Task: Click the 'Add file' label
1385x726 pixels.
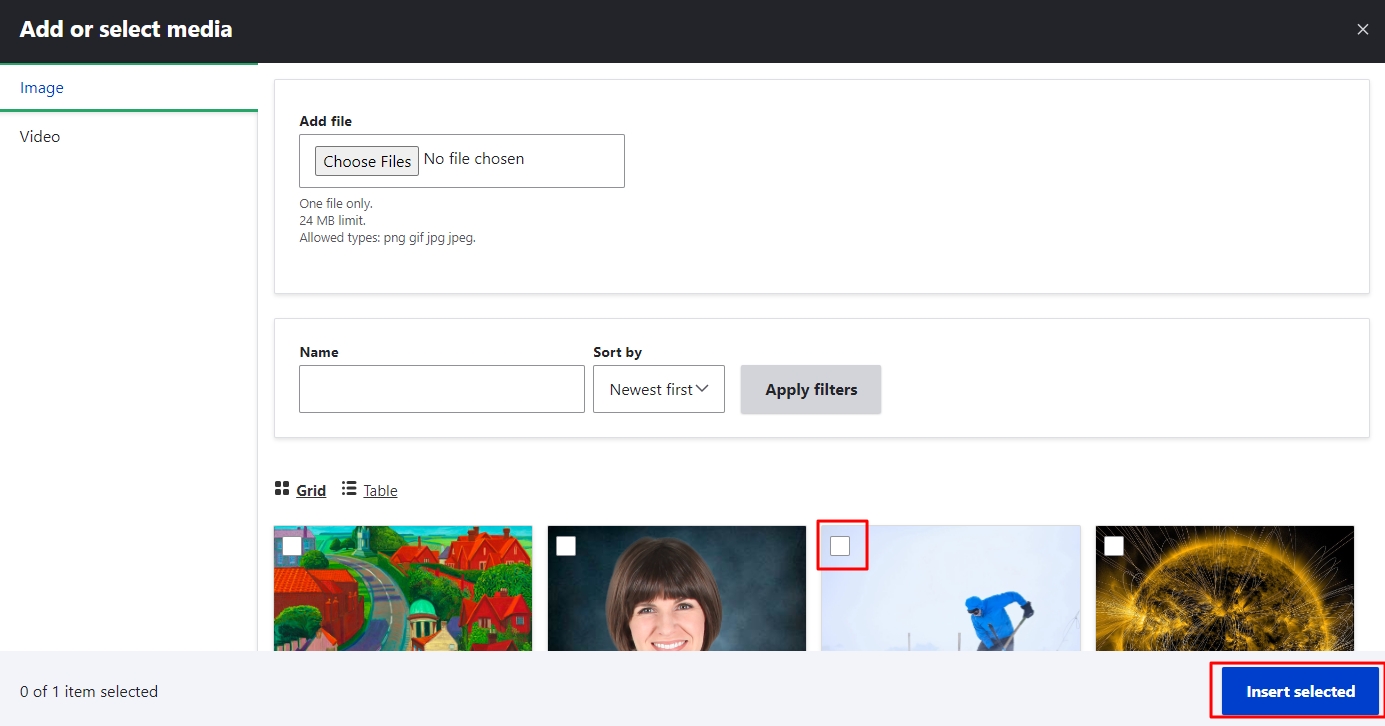Action: pos(326,121)
